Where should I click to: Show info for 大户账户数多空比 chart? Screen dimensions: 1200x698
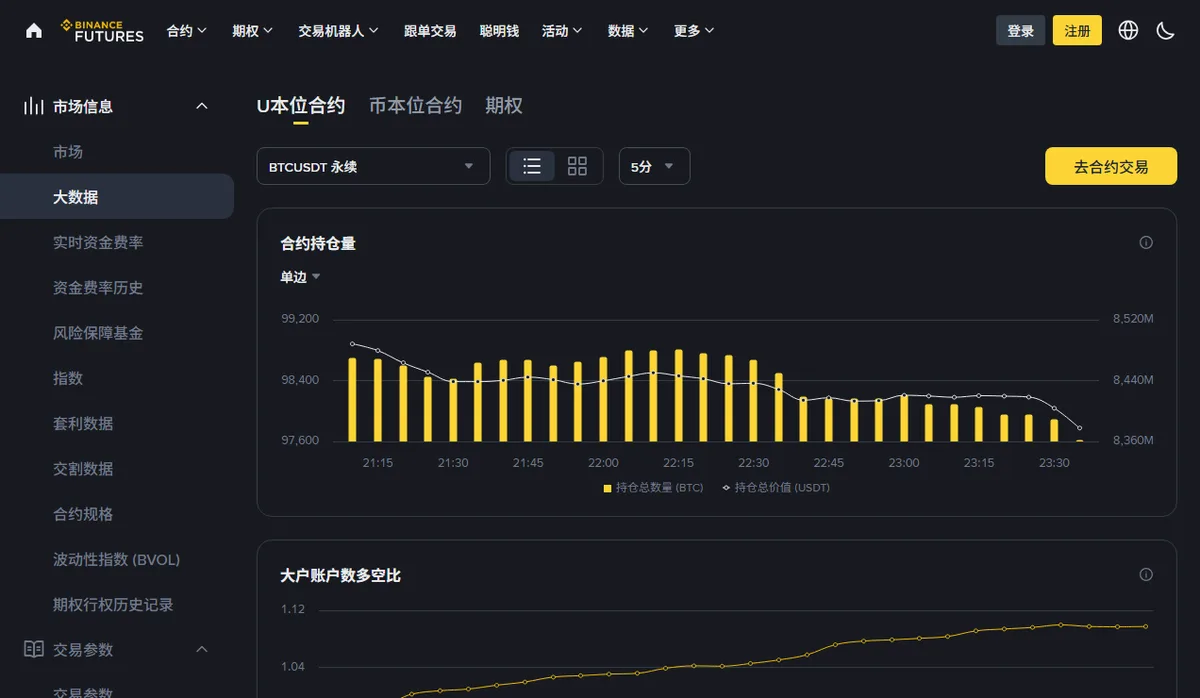(x=1146, y=575)
